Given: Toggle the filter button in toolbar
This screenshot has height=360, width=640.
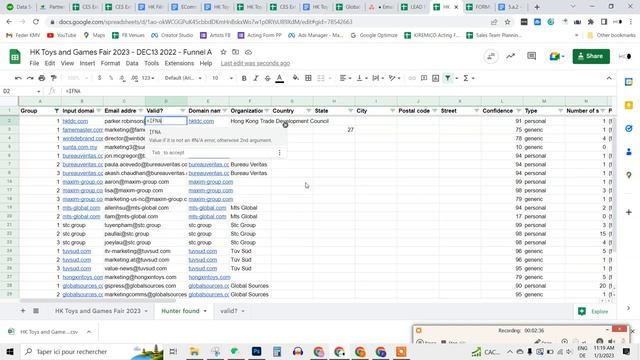Looking at the screenshot, I should (x=448, y=78).
